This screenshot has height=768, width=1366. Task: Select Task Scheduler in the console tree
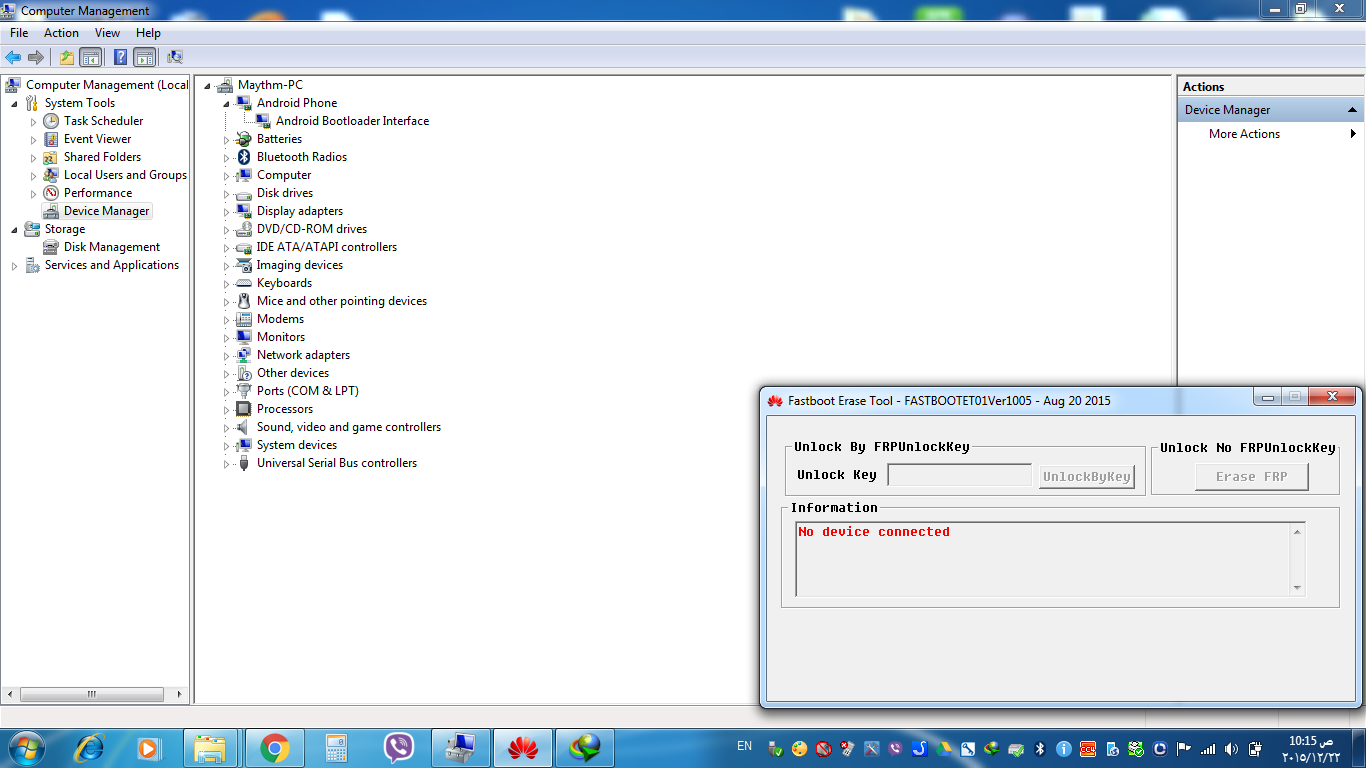pos(103,121)
